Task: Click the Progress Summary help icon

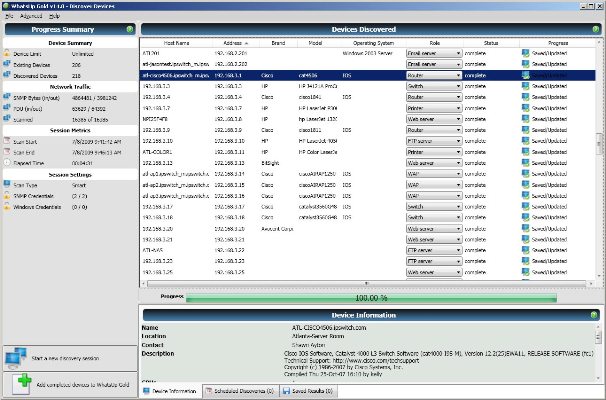Action: [x=130, y=29]
